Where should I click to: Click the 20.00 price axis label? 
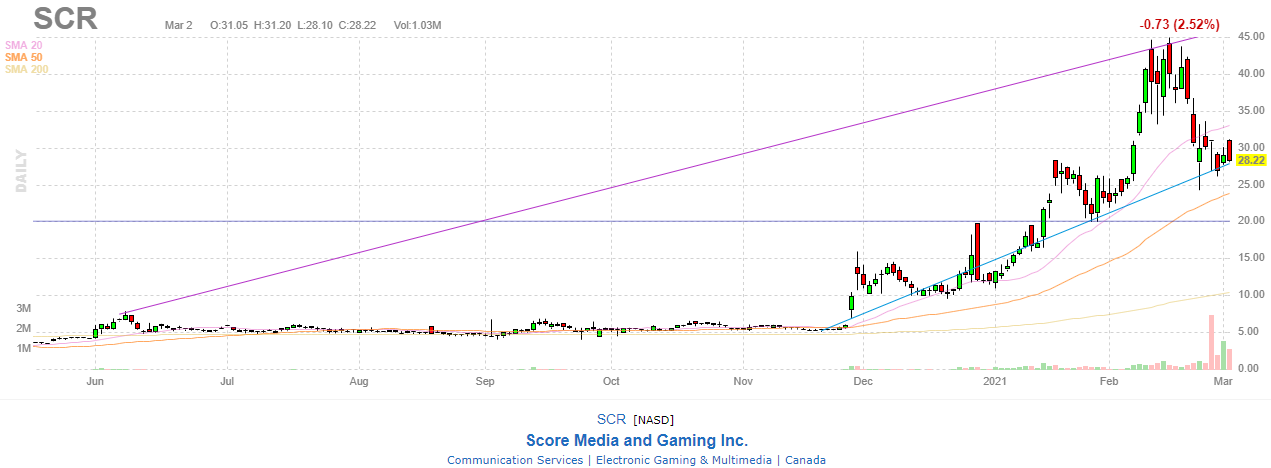tap(1252, 221)
